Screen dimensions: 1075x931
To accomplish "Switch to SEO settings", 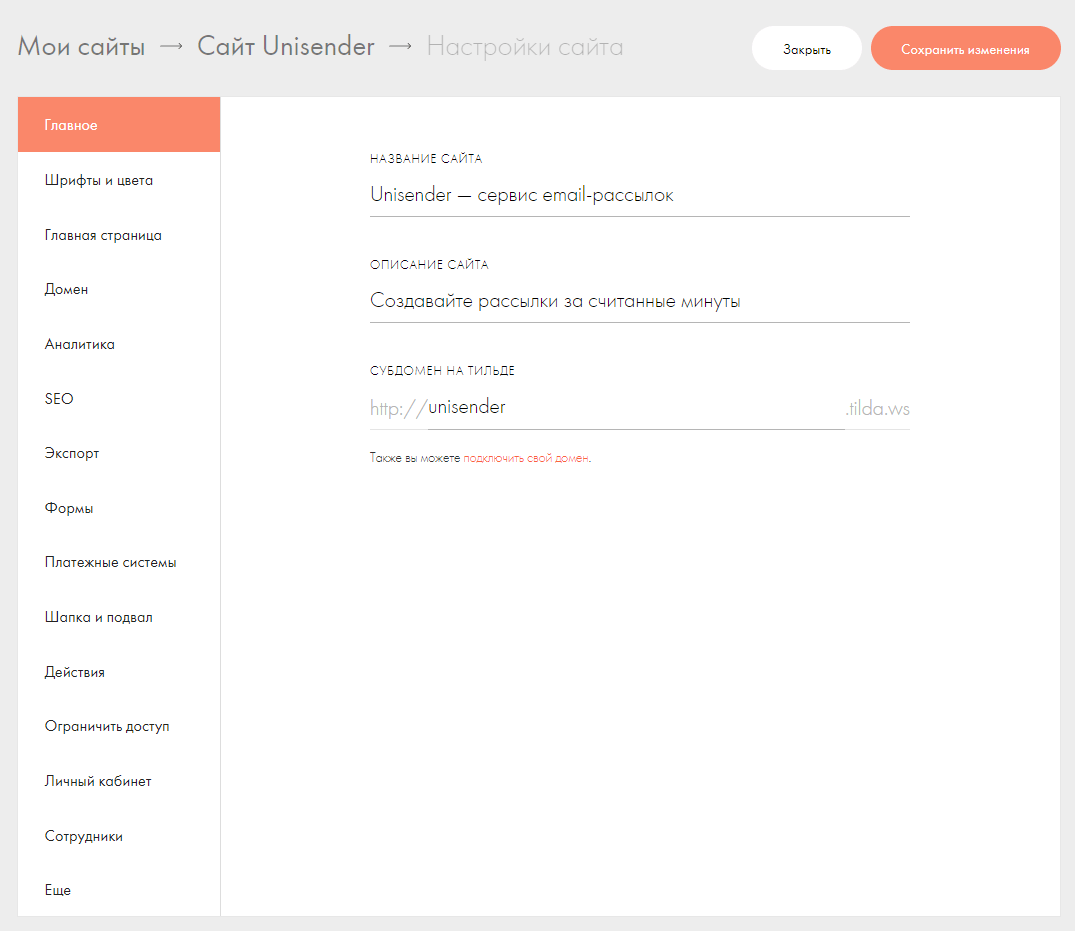I will pyautogui.click(x=119, y=399).
